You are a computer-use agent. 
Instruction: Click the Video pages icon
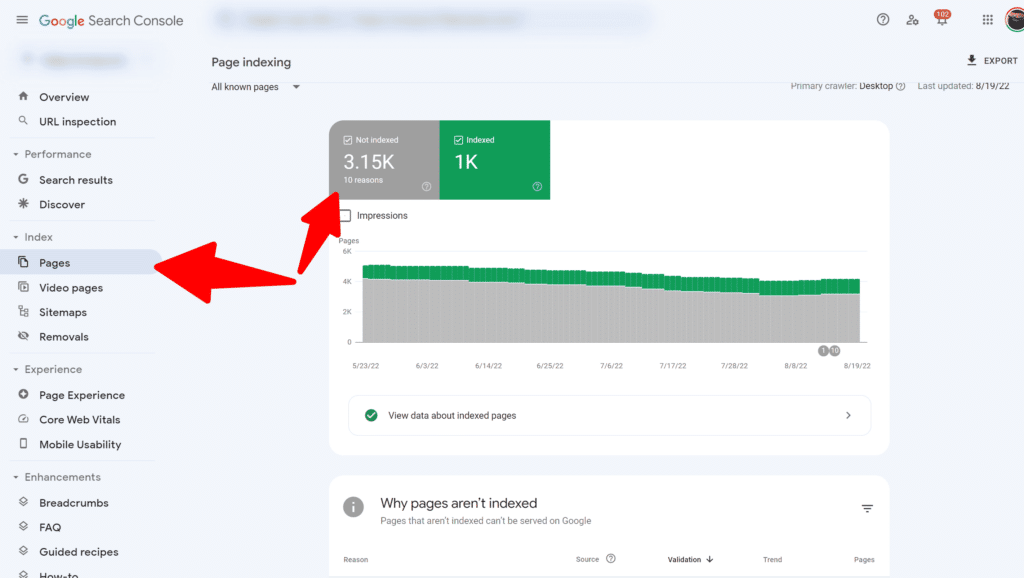(24, 287)
